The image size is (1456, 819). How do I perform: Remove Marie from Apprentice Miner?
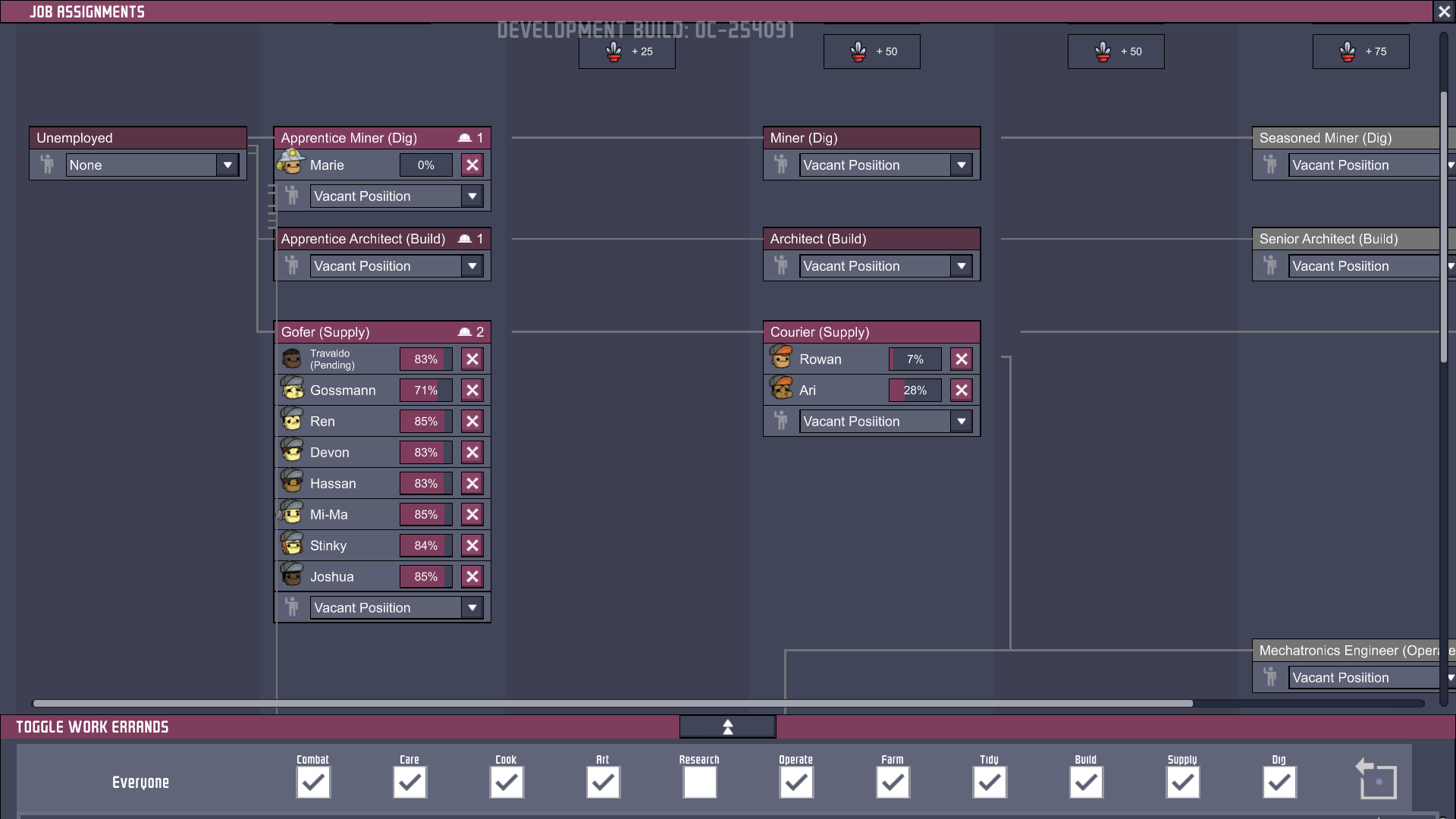point(472,165)
